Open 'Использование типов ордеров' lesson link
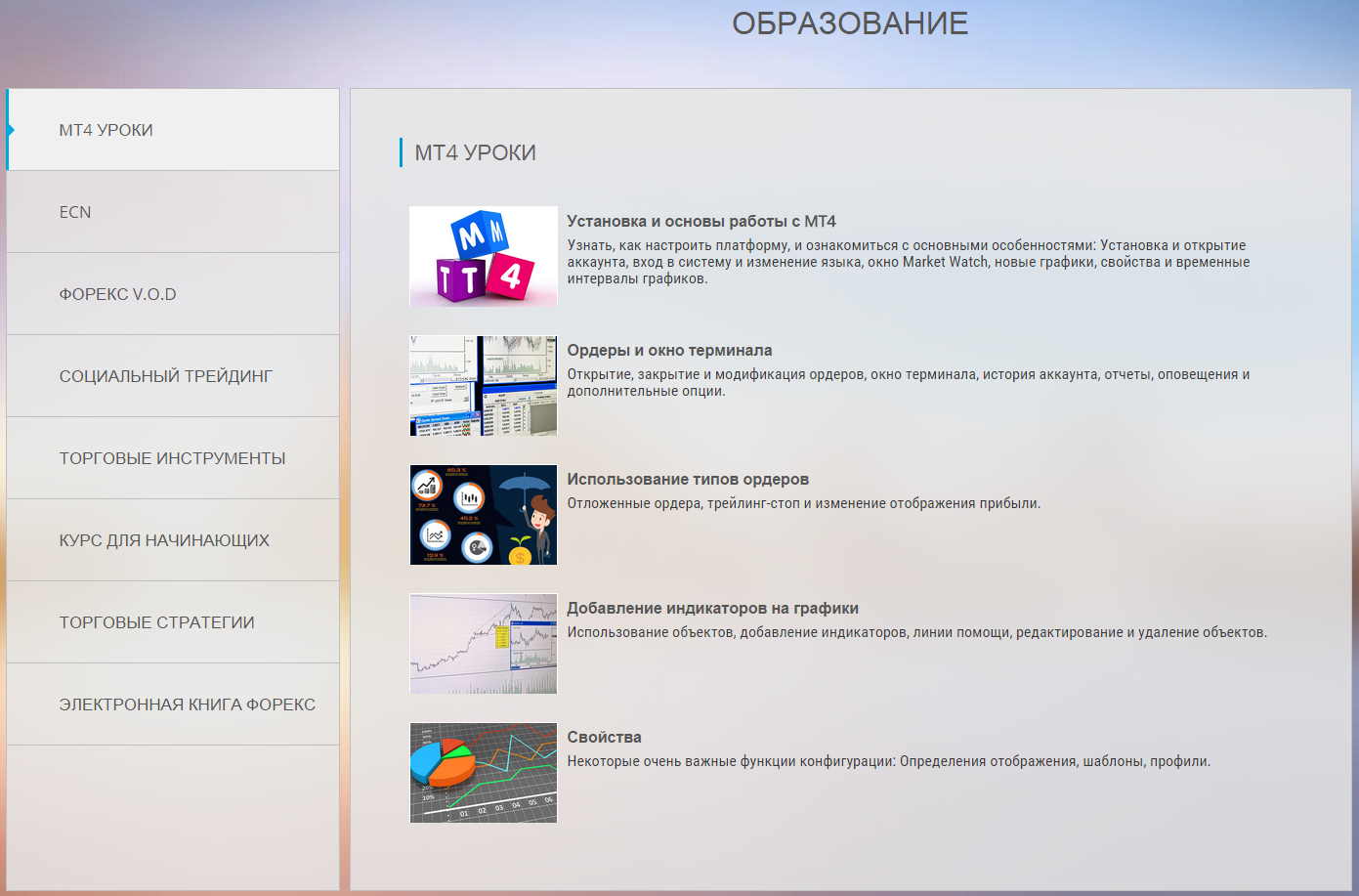 pyautogui.click(x=688, y=480)
